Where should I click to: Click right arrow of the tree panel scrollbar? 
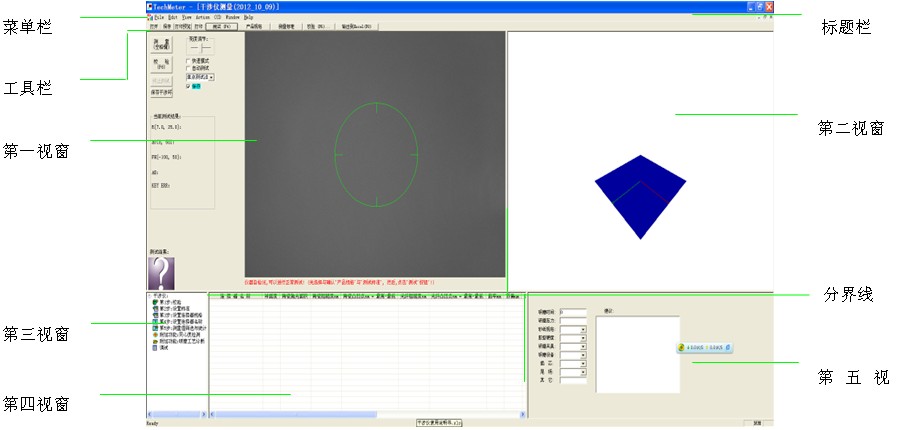coord(204,414)
